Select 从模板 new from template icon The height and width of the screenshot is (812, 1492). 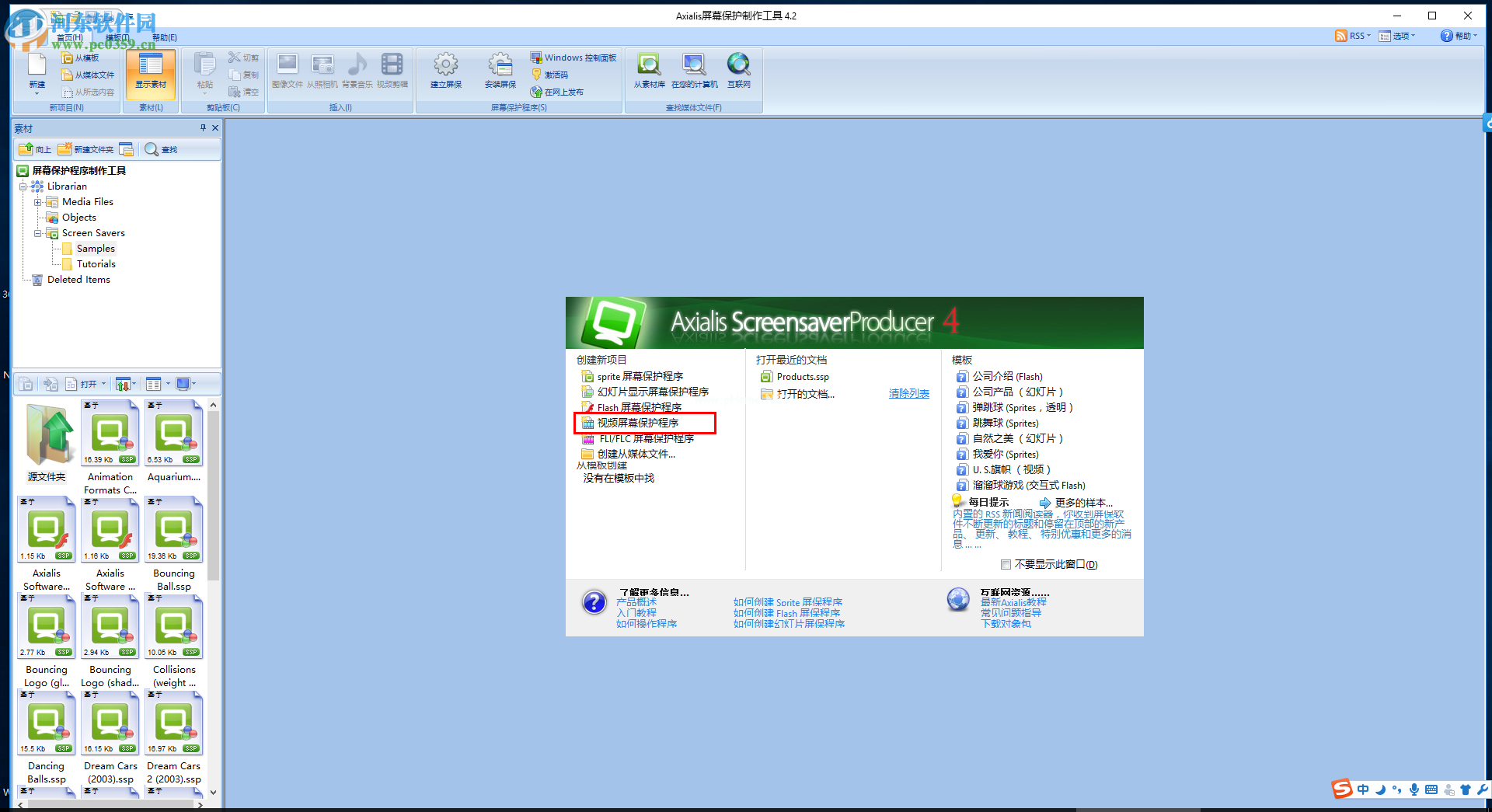(81, 58)
